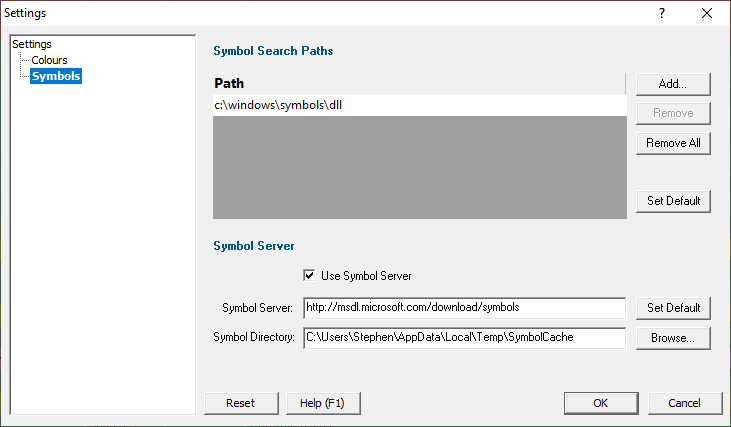Click into the Symbol Directory text field
Viewport: 731px width, 427px height.
pos(464,337)
